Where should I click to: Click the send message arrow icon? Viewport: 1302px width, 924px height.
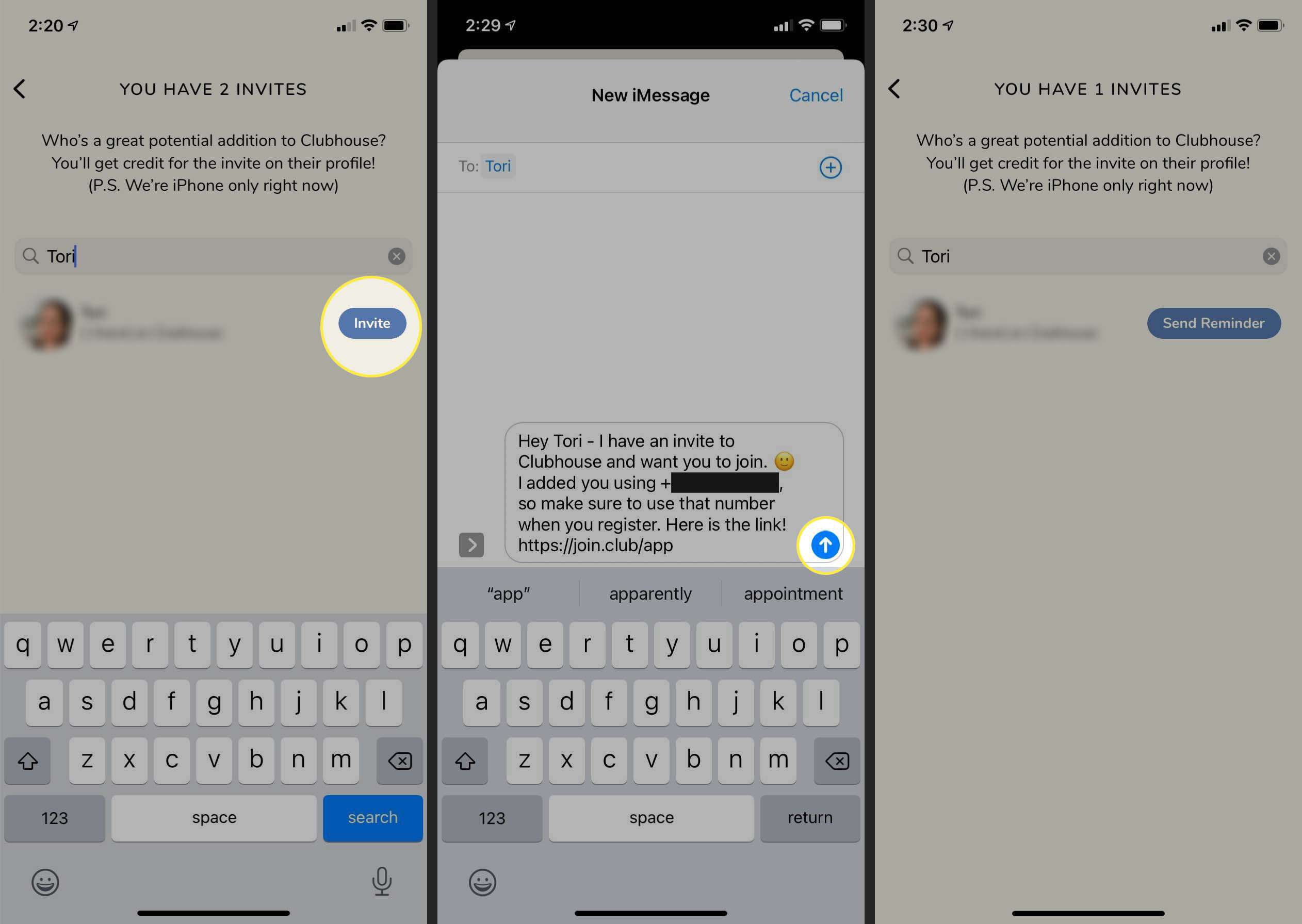(824, 544)
